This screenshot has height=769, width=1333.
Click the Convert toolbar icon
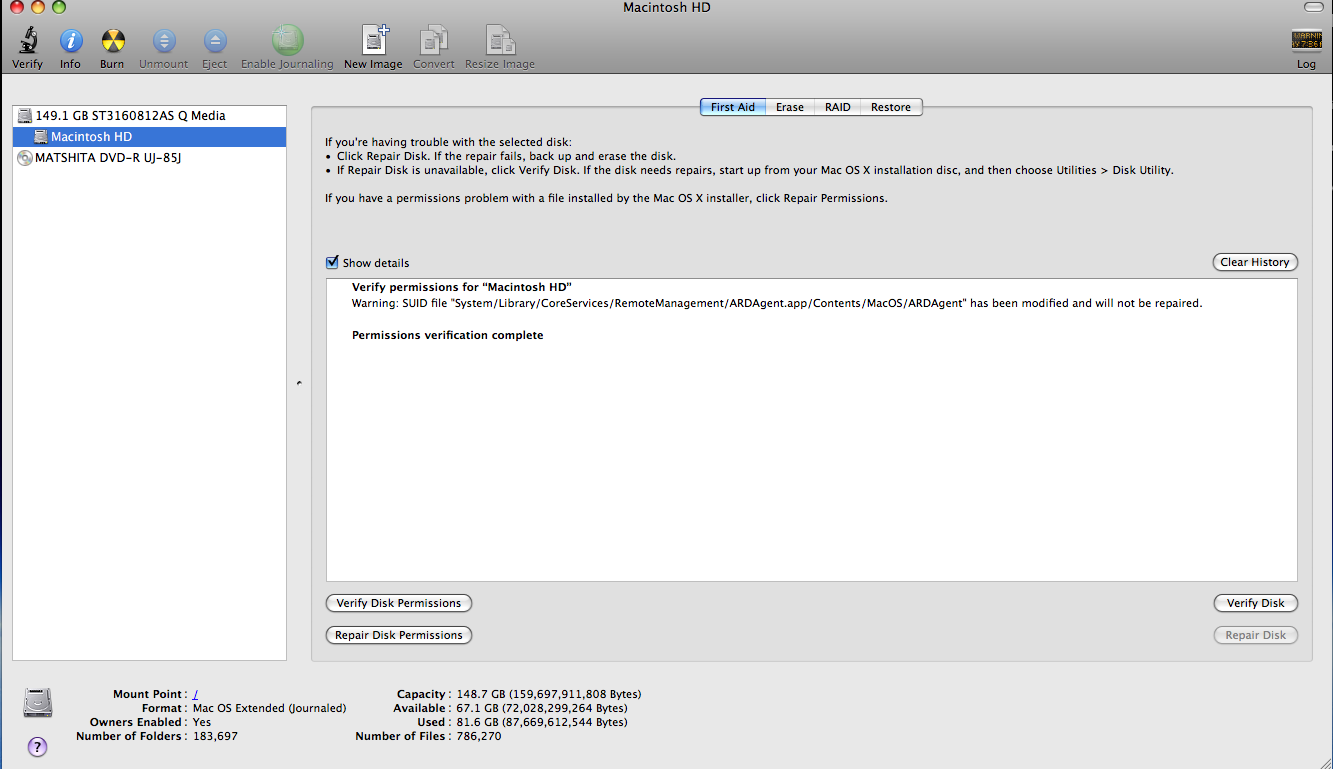point(433,41)
